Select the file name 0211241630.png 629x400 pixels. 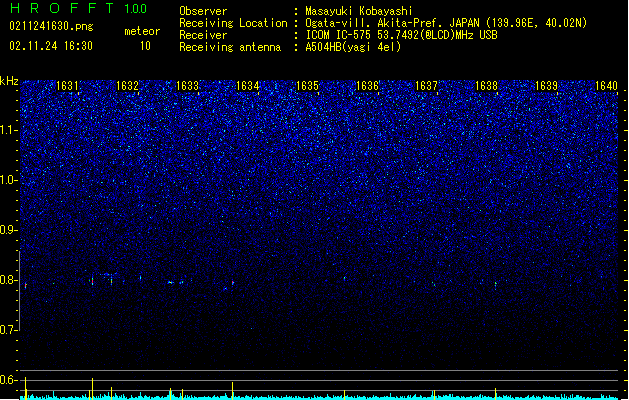(x=51, y=26)
